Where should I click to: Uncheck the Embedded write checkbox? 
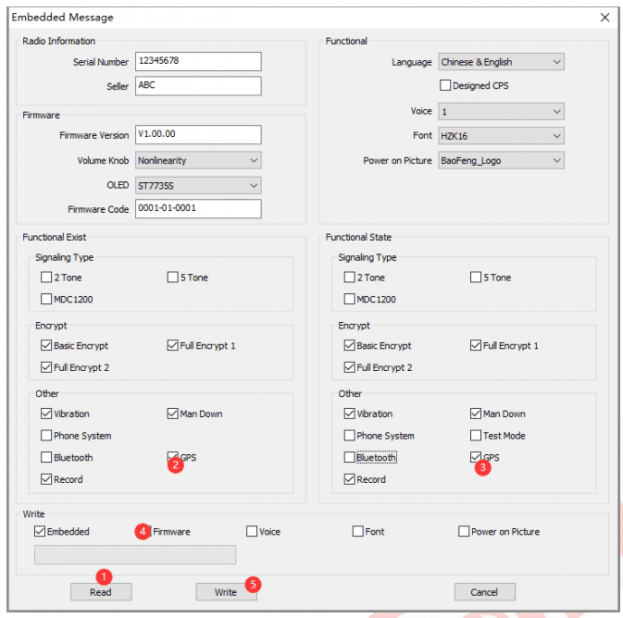tap(40, 531)
